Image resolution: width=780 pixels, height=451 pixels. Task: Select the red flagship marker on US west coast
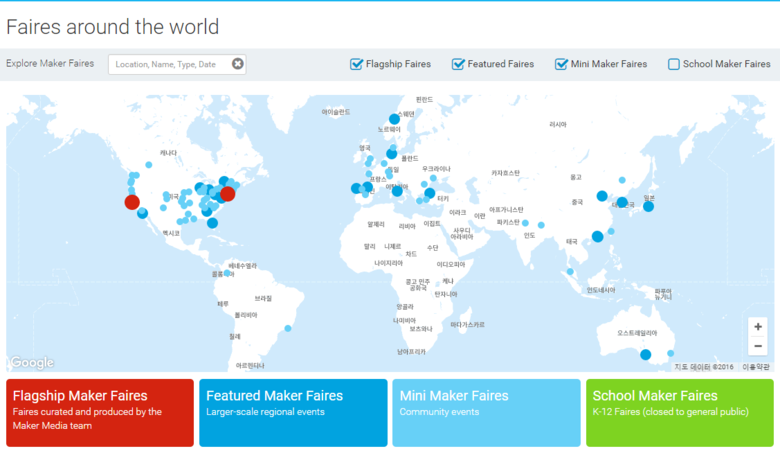pos(132,202)
